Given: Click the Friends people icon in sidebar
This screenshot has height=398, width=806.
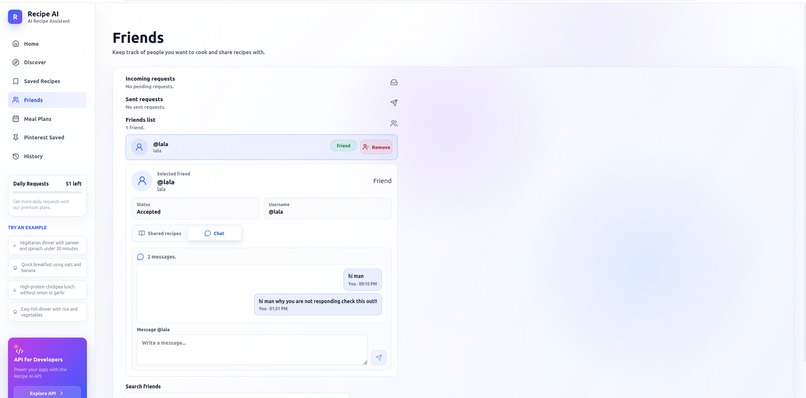Looking at the screenshot, I should point(15,100).
